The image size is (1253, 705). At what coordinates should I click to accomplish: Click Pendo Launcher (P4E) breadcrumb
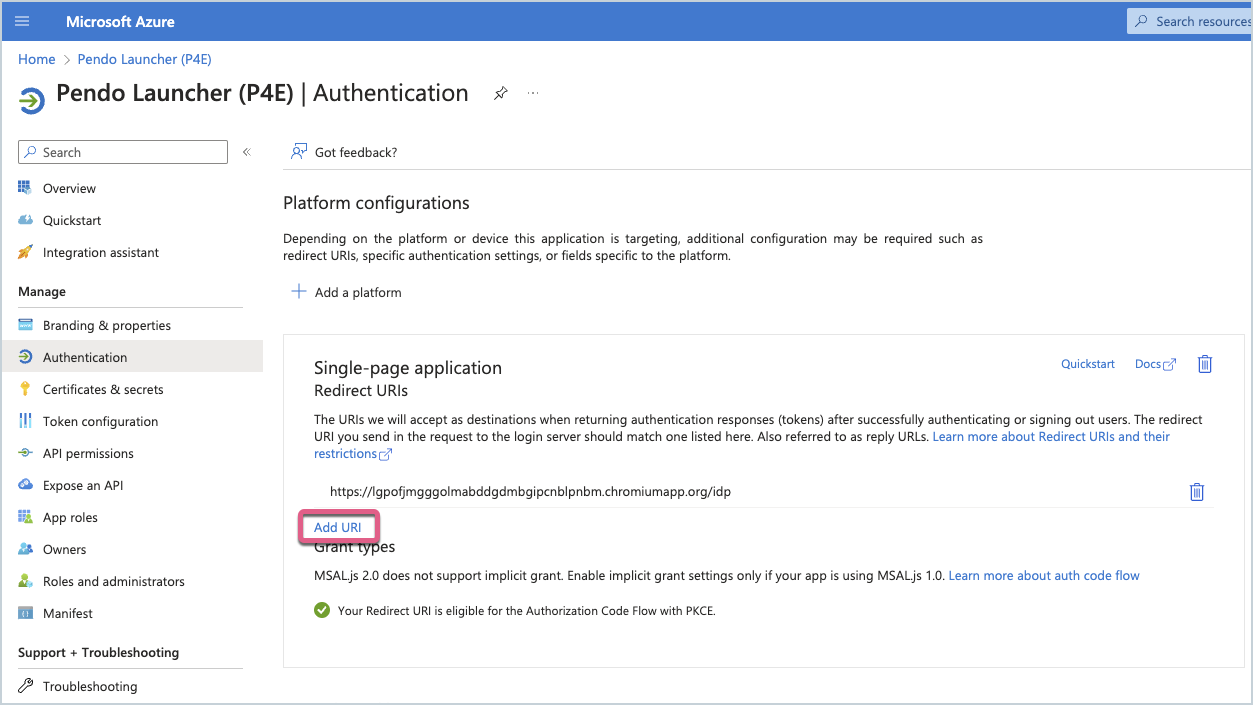(x=145, y=59)
